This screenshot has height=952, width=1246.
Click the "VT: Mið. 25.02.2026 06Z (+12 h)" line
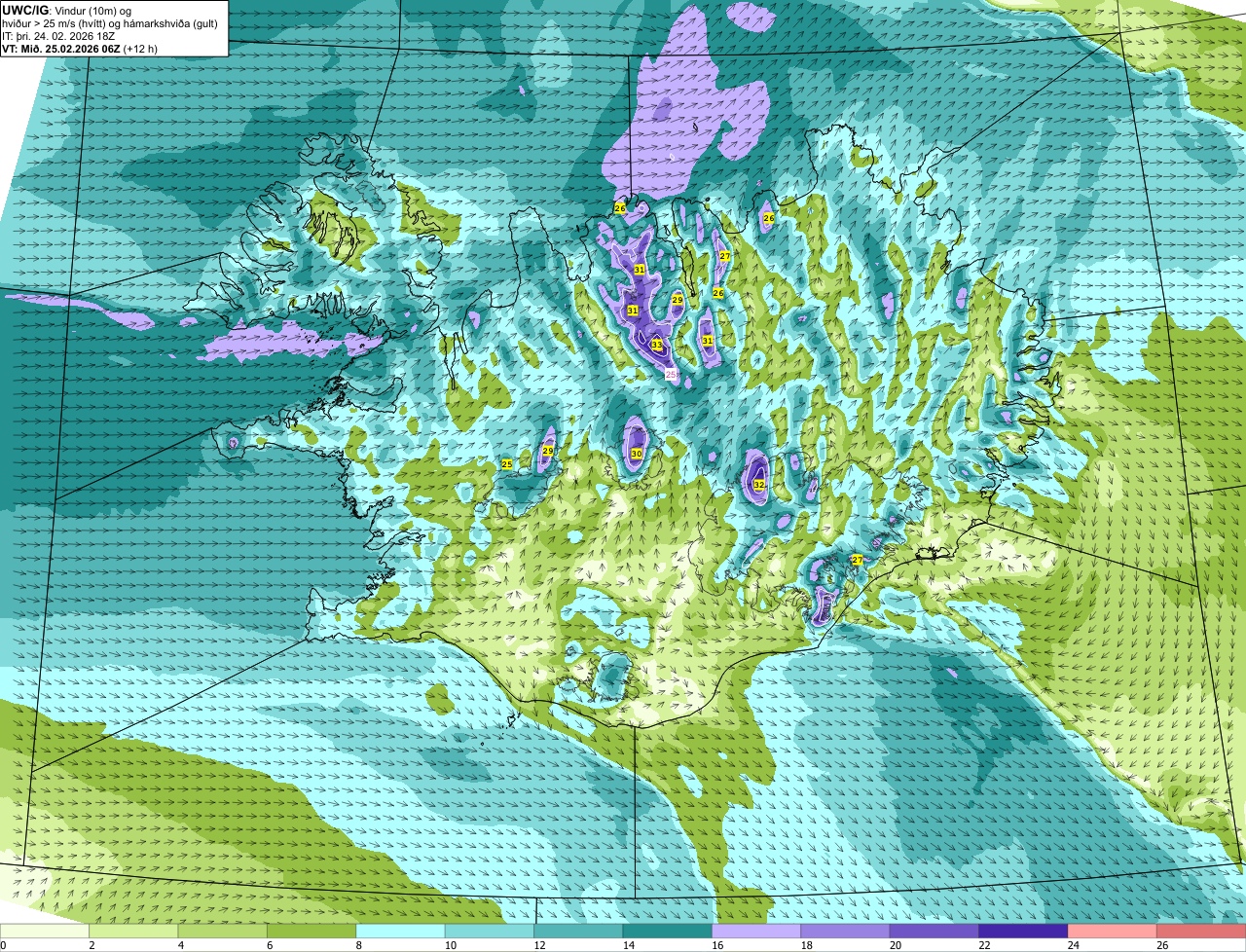tap(81, 49)
